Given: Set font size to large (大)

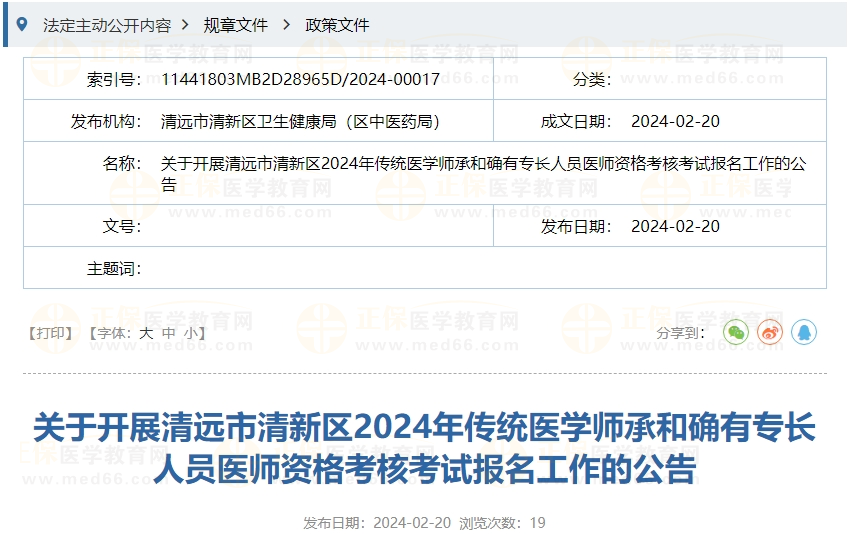Looking at the screenshot, I should (x=146, y=333).
